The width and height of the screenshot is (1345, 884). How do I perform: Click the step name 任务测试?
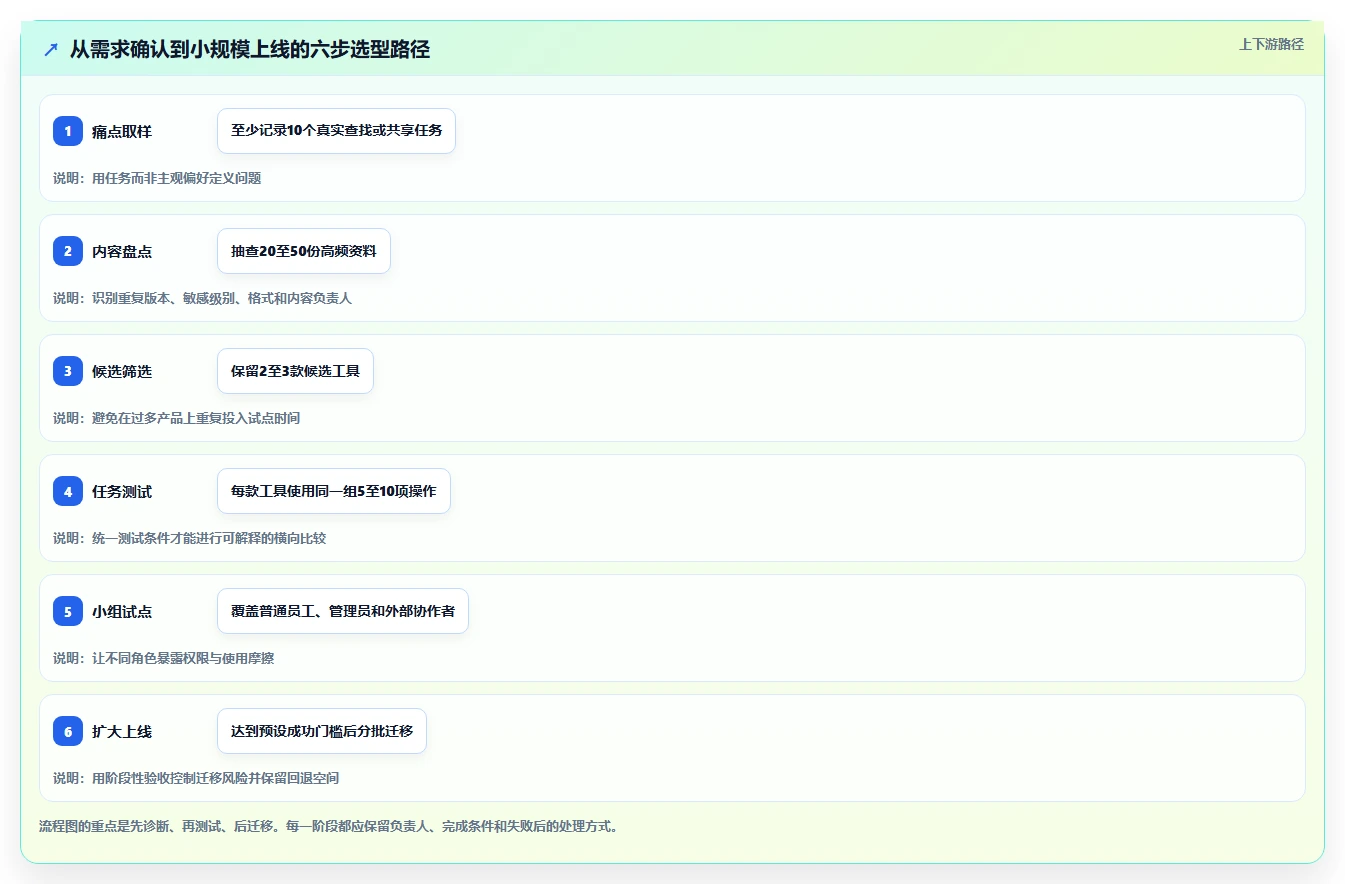(122, 491)
